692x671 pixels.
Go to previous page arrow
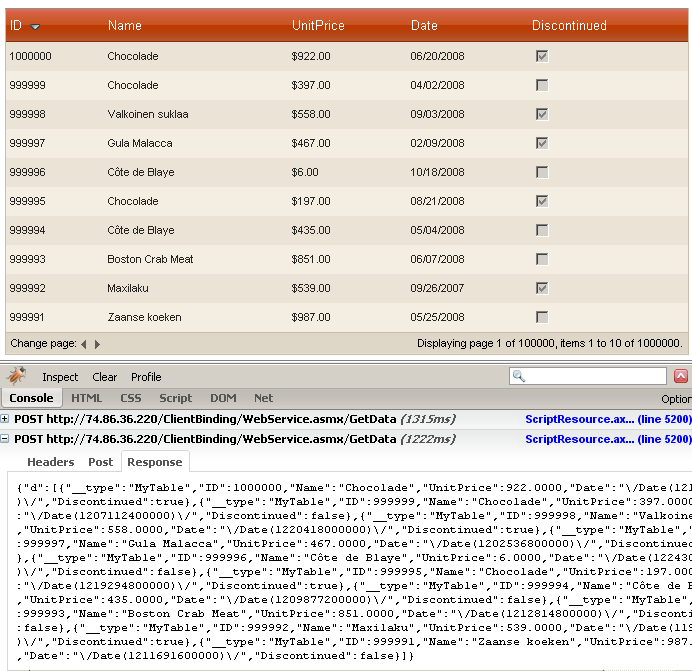(x=84, y=344)
